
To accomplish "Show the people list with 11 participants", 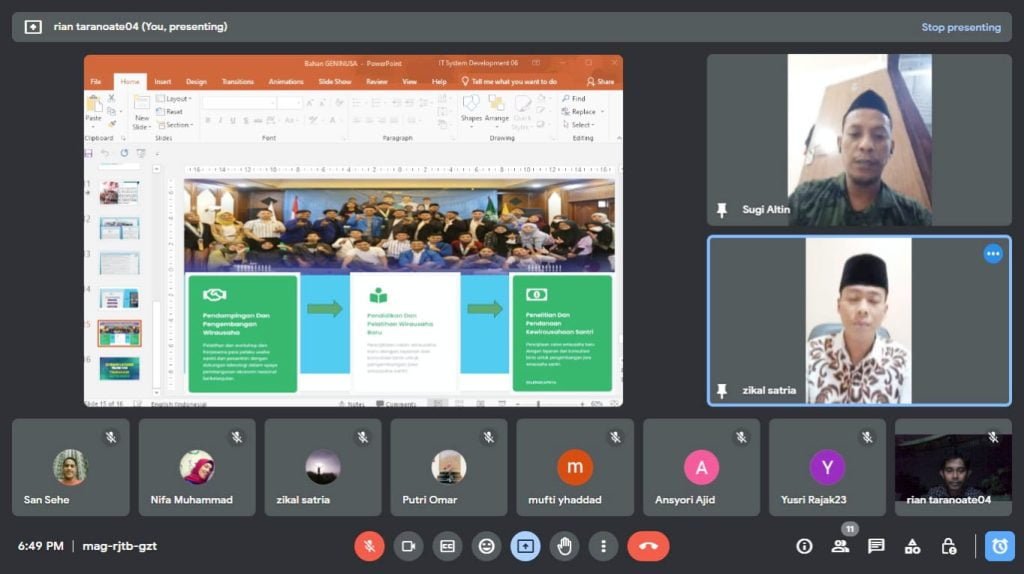I will pyautogui.click(x=840, y=546).
